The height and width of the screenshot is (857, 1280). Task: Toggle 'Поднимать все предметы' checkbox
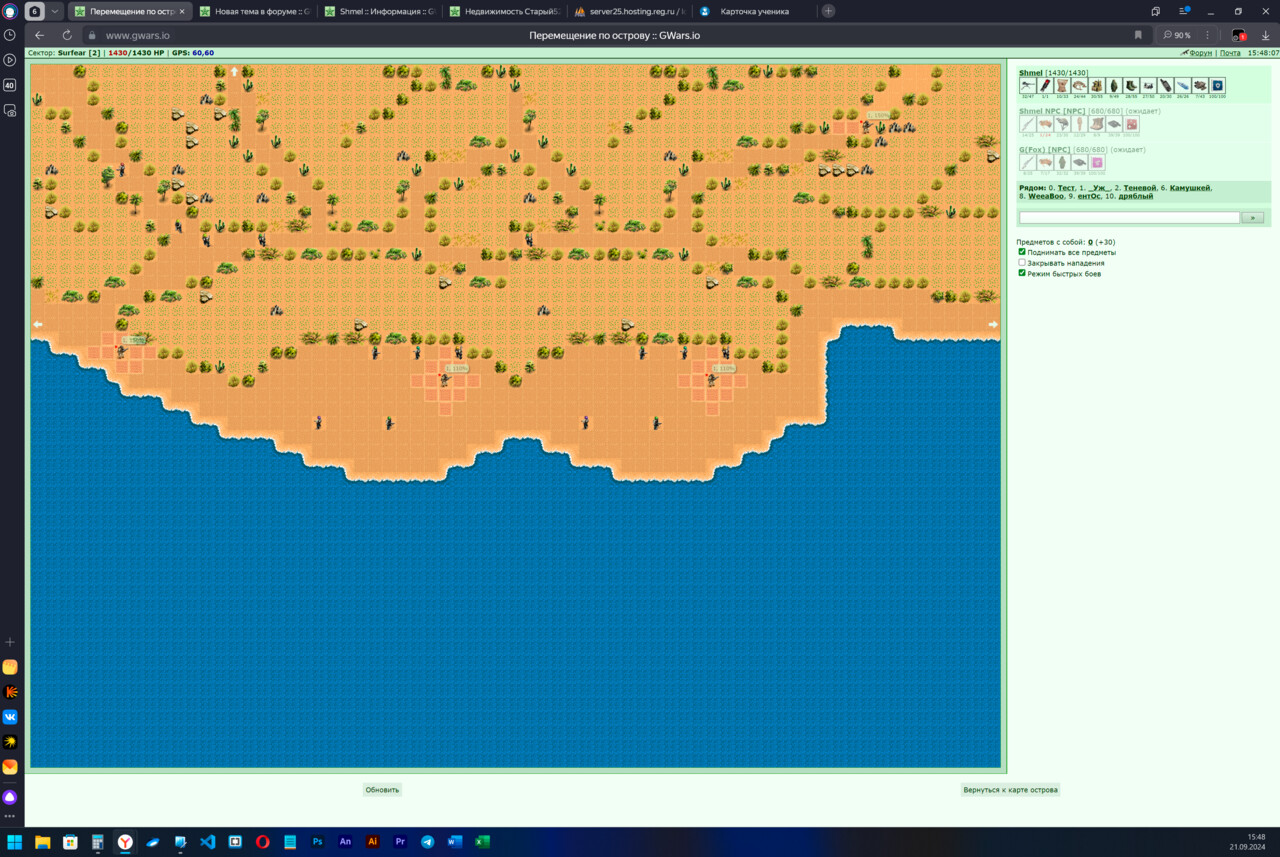[1022, 252]
